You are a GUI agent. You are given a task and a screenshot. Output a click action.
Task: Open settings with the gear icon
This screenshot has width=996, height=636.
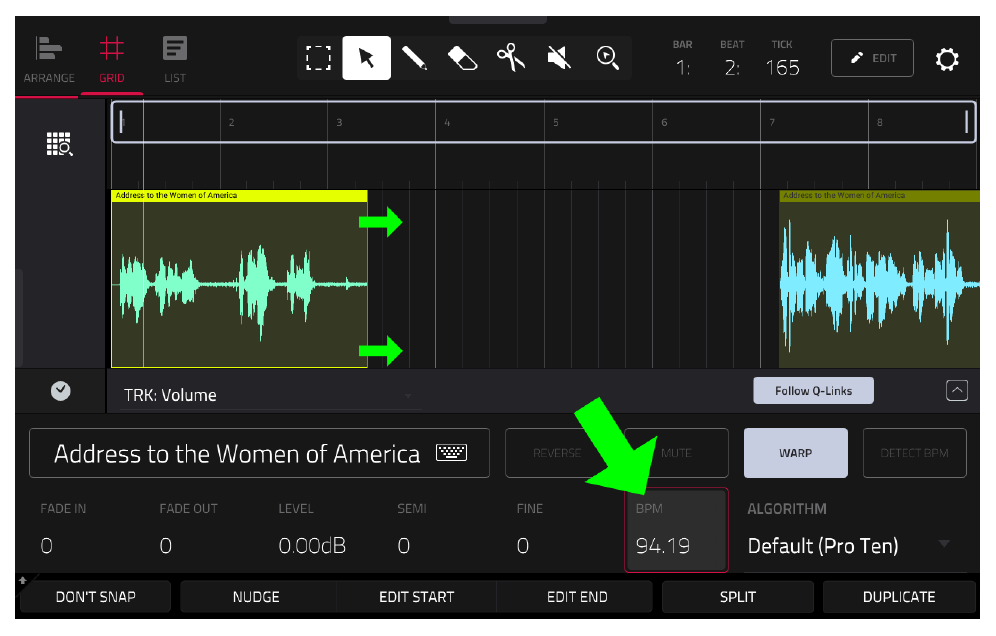point(946,59)
